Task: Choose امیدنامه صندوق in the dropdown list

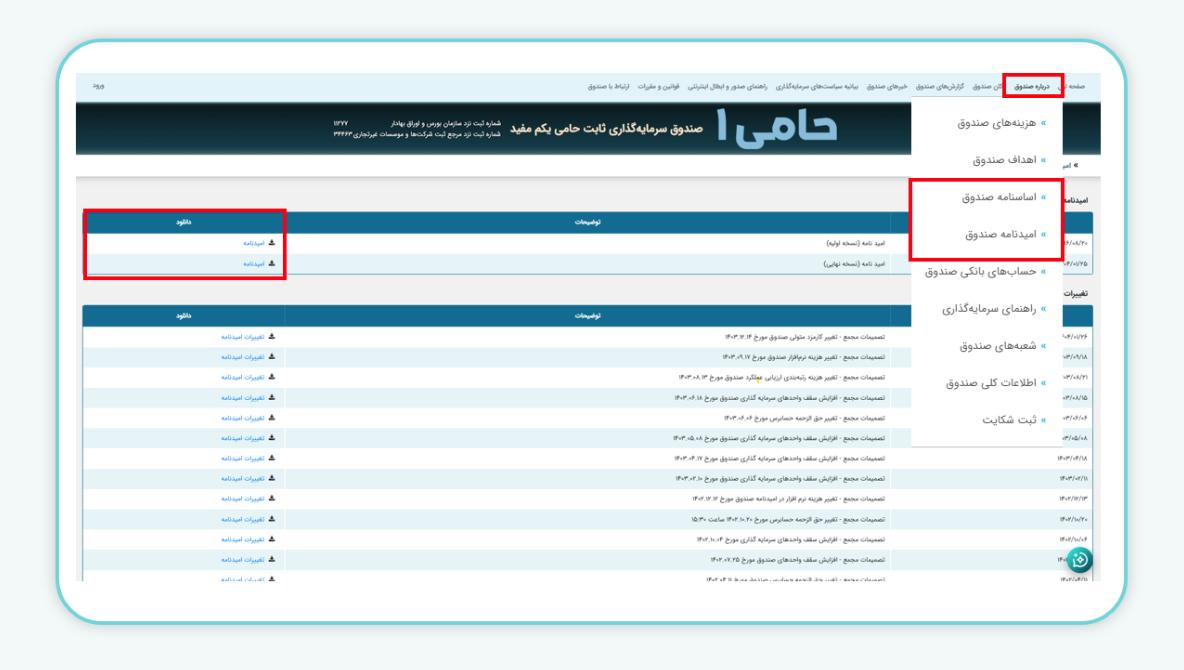Action: click(x=1000, y=235)
